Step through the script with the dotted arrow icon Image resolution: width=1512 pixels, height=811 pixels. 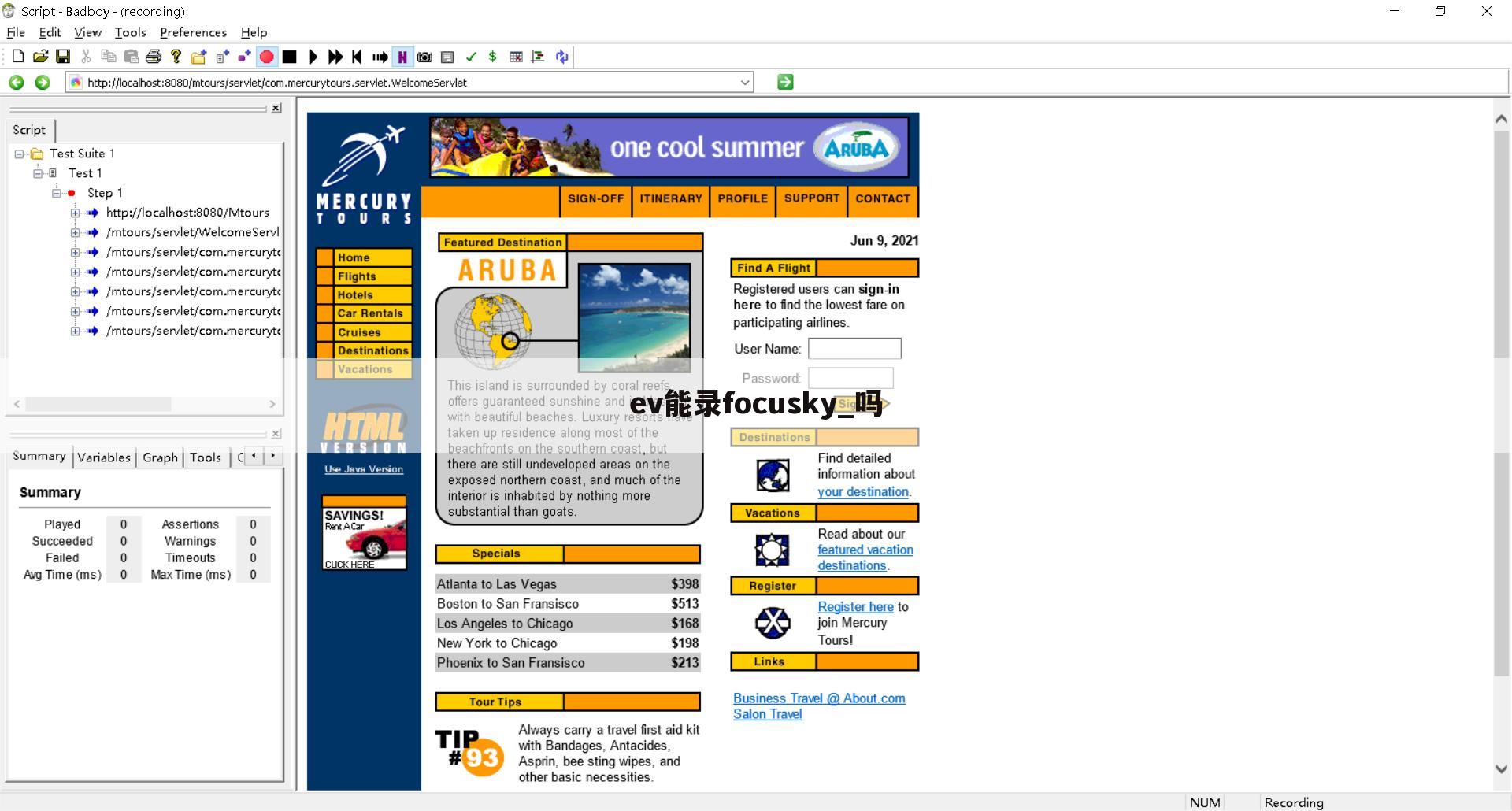point(380,57)
